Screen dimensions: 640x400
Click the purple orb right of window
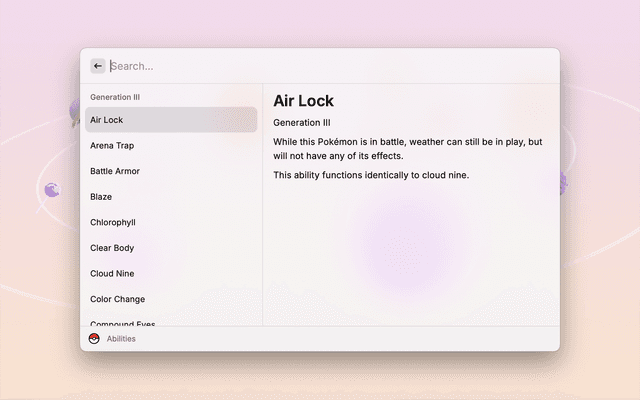564,183
